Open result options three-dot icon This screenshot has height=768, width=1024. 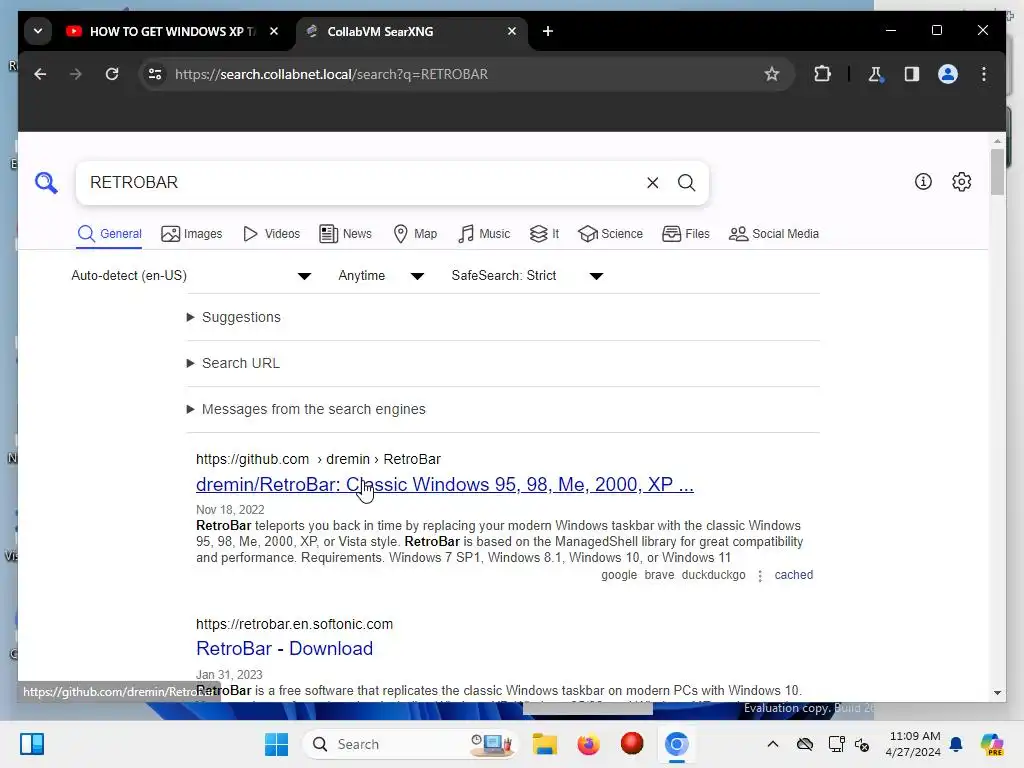[760, 576]
